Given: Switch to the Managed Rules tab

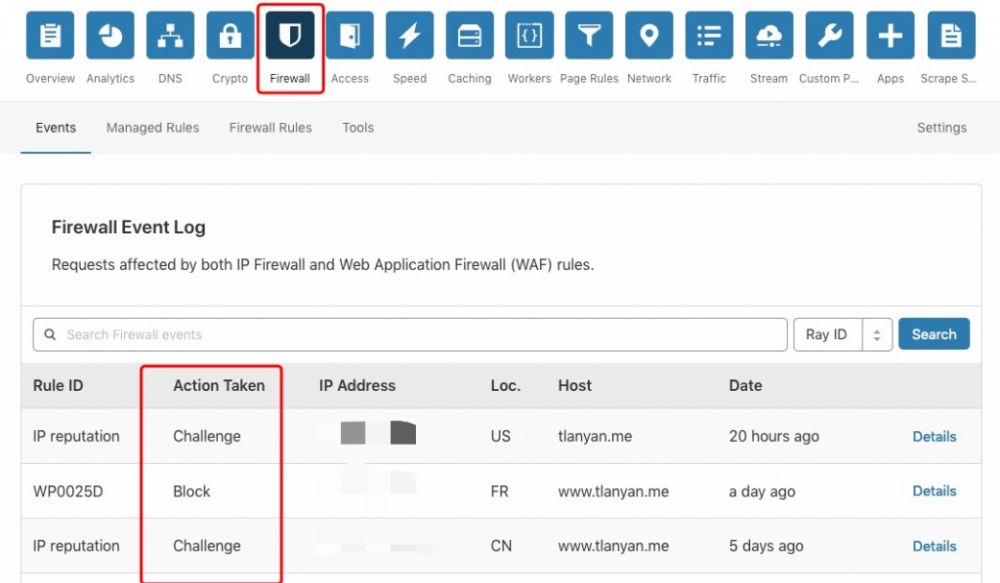Looking at the screenshot, I should (x=152, y=128).
